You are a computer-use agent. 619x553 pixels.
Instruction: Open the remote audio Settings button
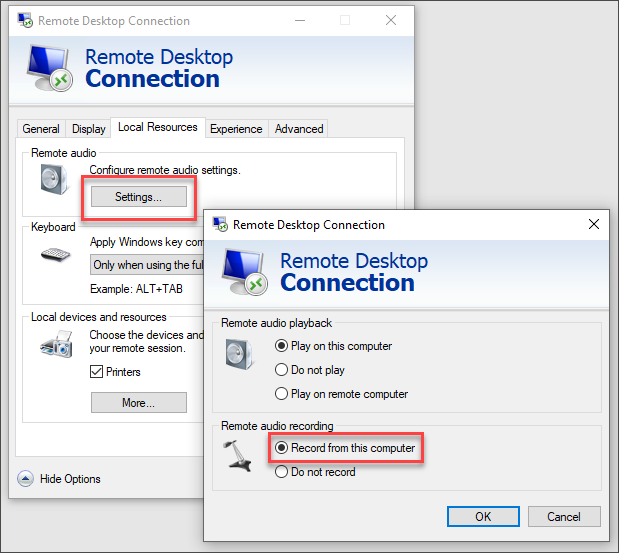click(139, 197)
